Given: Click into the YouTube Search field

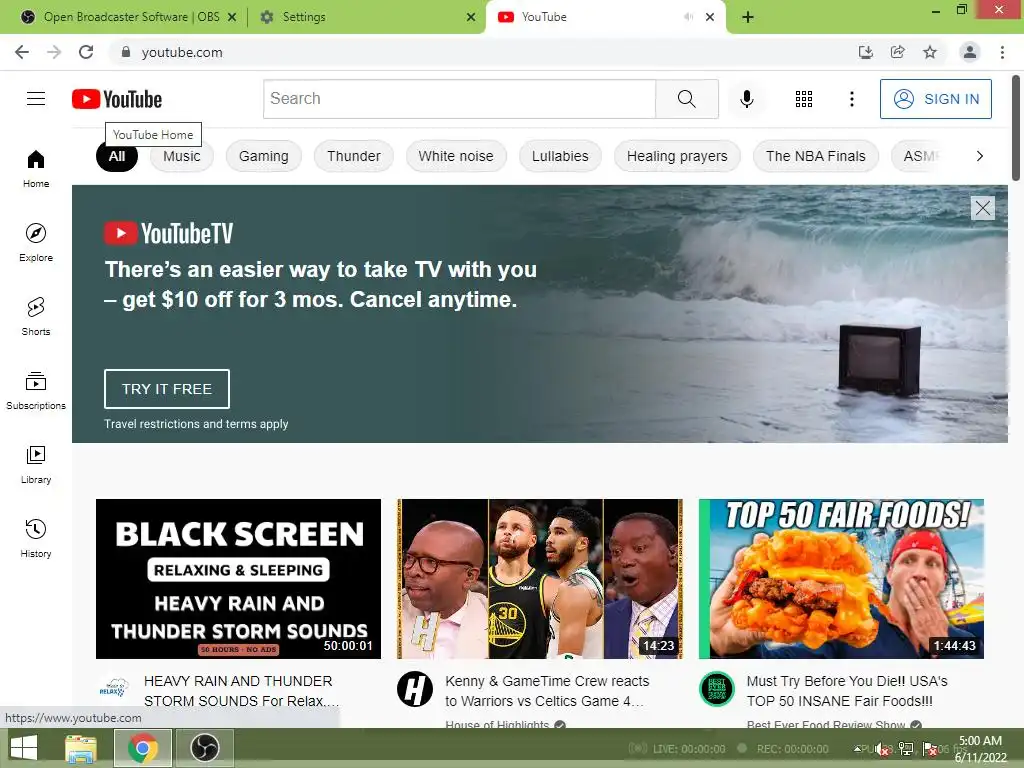Looking at the screenshot, I should tap(459, 99).
